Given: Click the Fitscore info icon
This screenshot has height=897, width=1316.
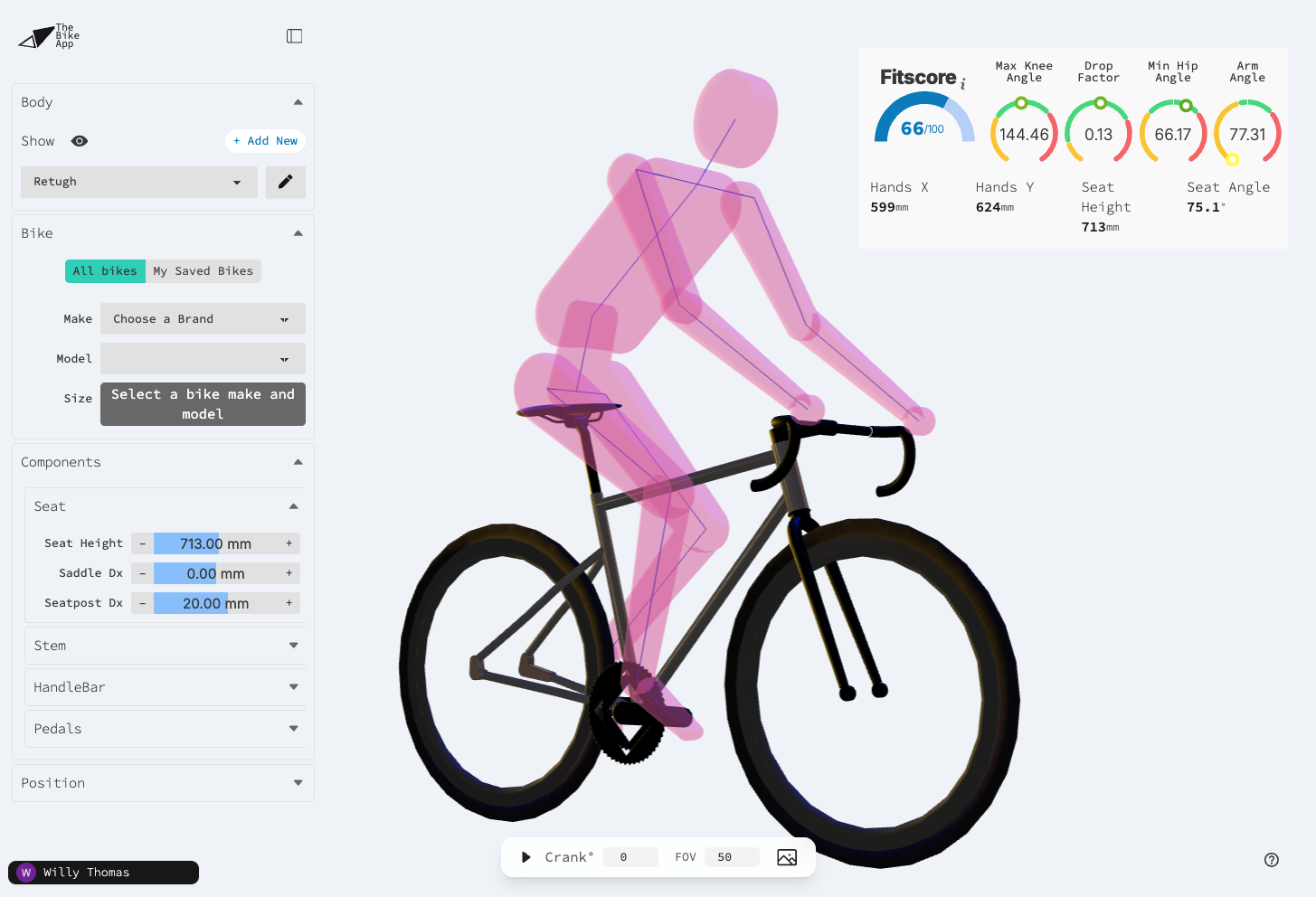Looking at the screenshot, I should click(963, 85).
